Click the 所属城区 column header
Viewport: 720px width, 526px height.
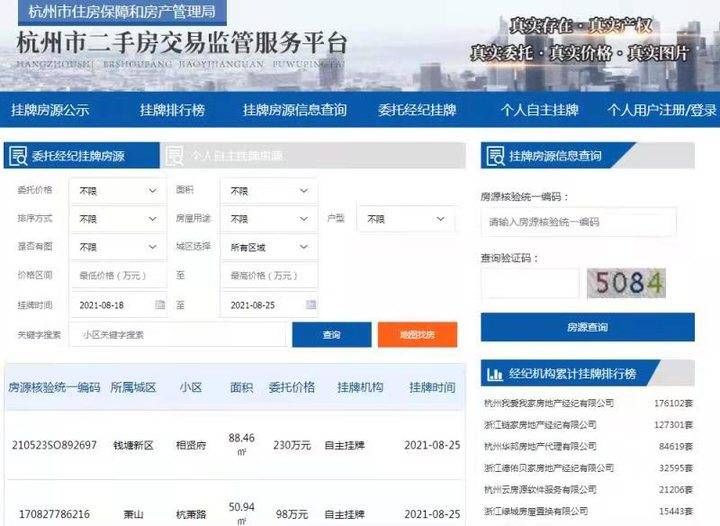pyautogui.click(x=133, y=388)
